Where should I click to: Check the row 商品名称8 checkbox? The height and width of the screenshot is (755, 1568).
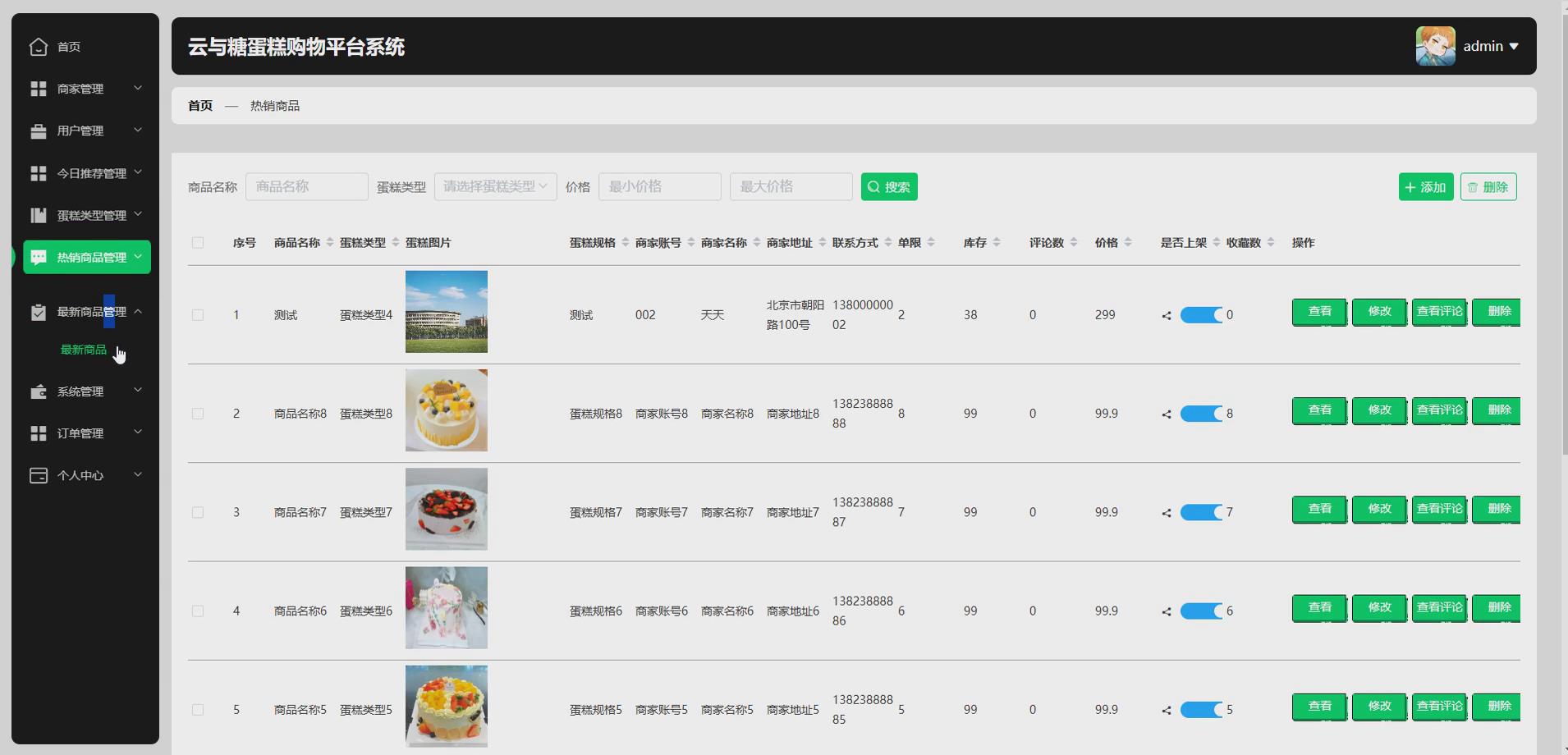[x=198, y=414]
